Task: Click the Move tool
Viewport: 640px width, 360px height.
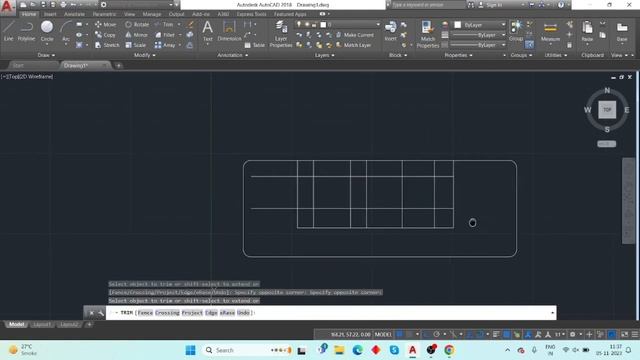Action: click(106, 24)
